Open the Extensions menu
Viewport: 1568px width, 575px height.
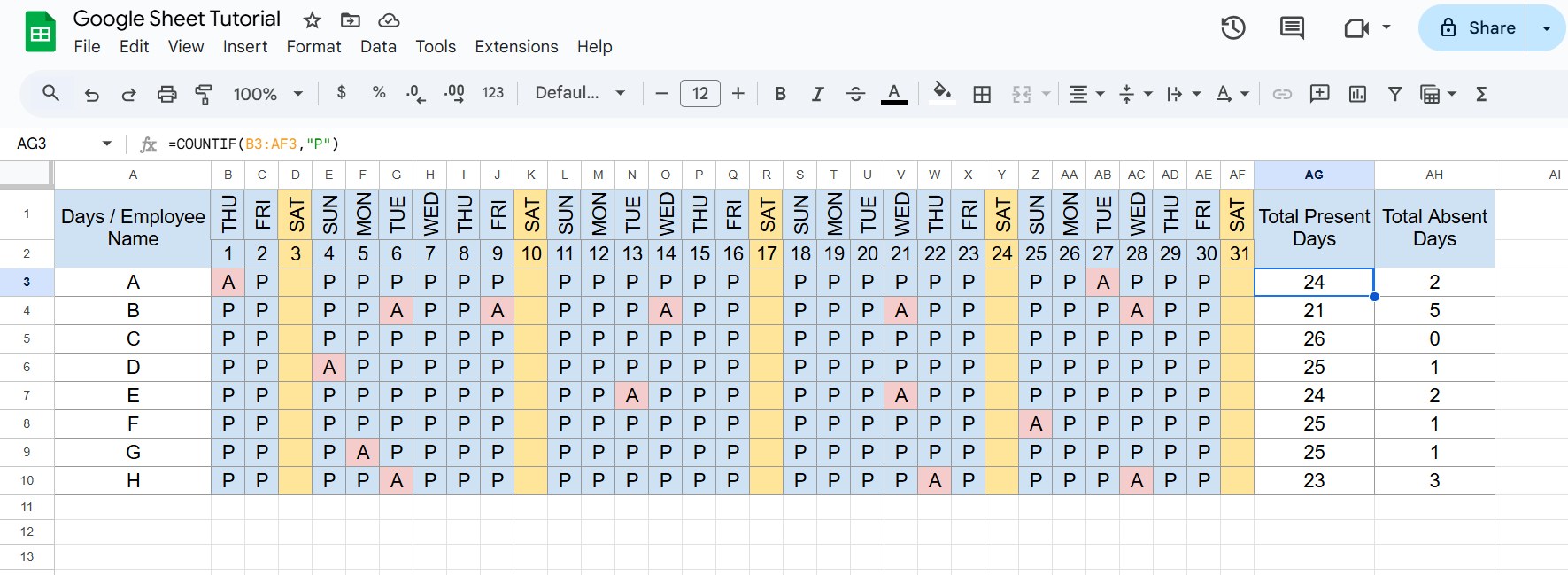point(516,47)
